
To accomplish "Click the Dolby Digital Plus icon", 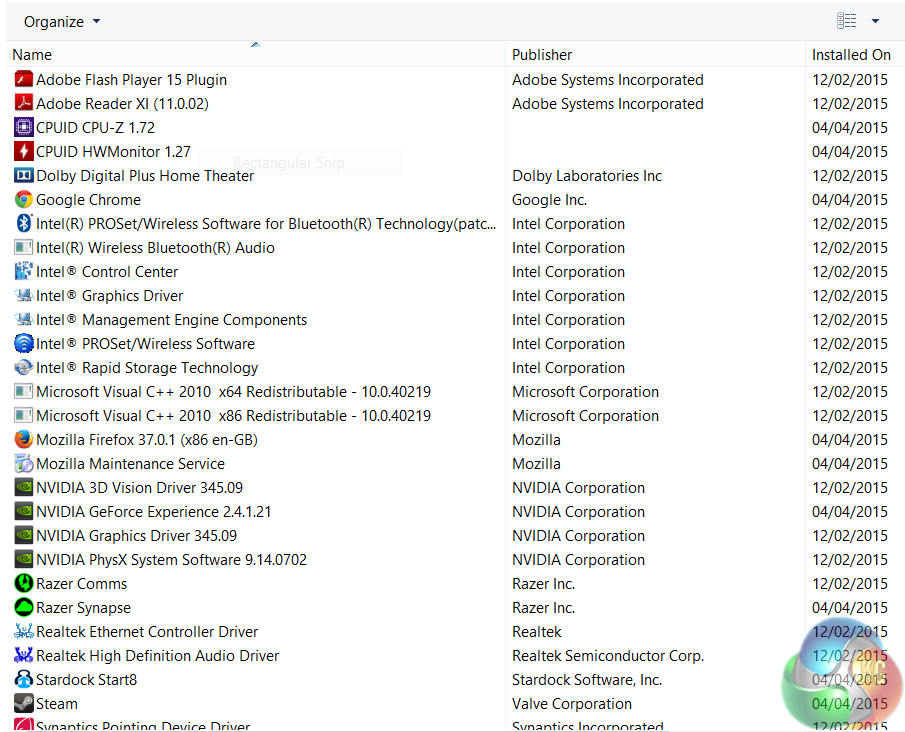I will tap(24, 176).
